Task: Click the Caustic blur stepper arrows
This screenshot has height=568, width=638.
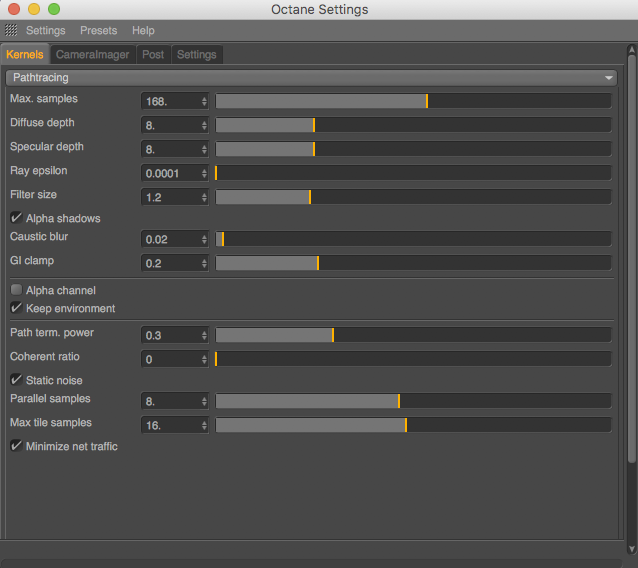Action: click(x=204, y=239)
